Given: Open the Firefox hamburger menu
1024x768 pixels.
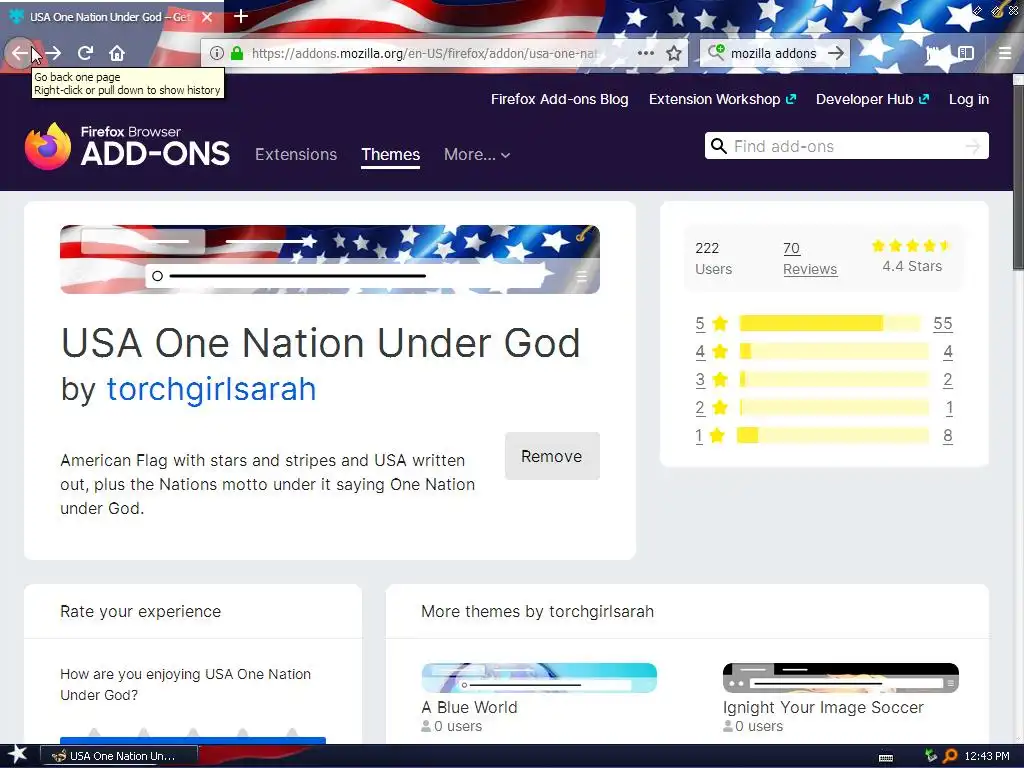Looking at the screenshot, I should click(1004, 53).
